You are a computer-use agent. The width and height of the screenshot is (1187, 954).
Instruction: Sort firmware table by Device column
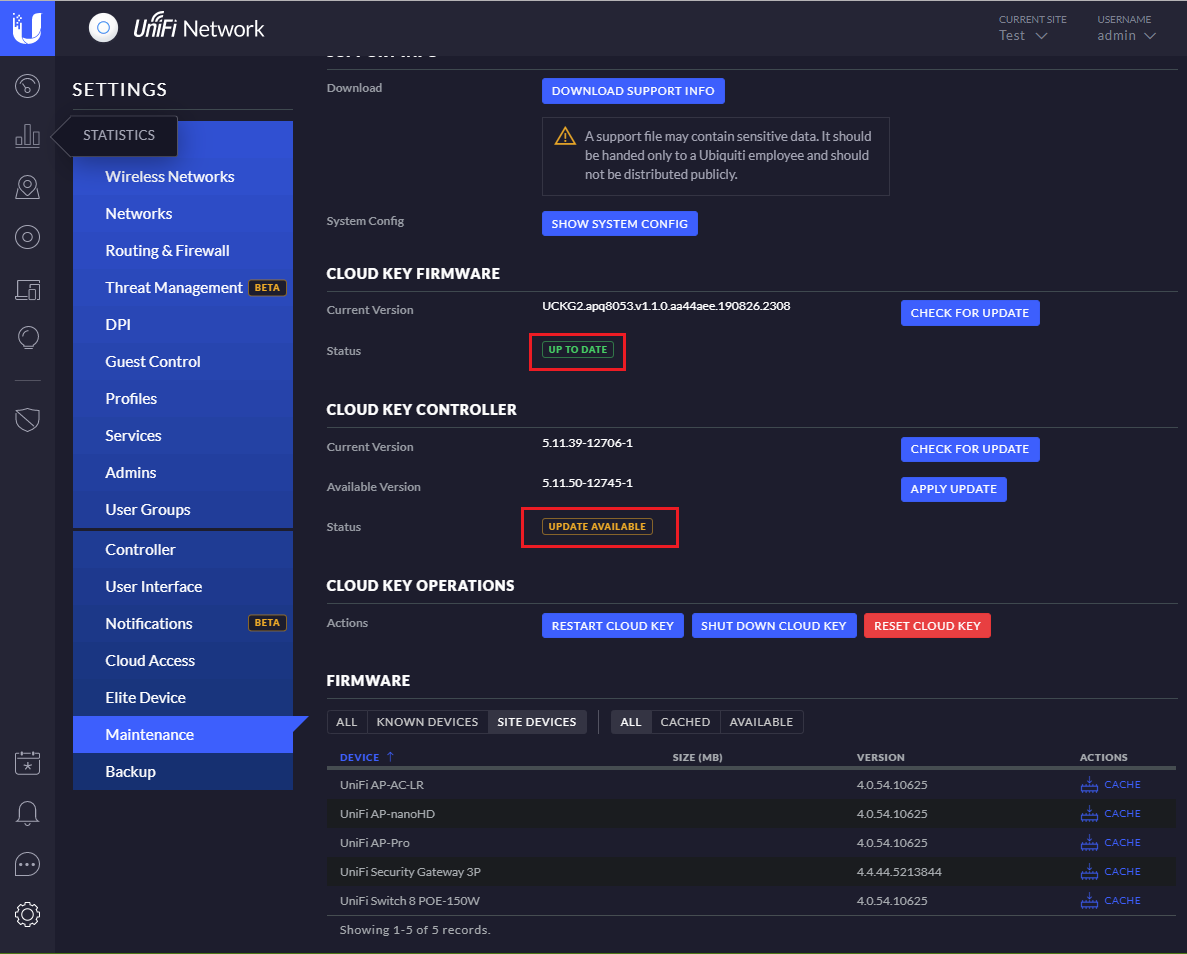pos(366,757)
